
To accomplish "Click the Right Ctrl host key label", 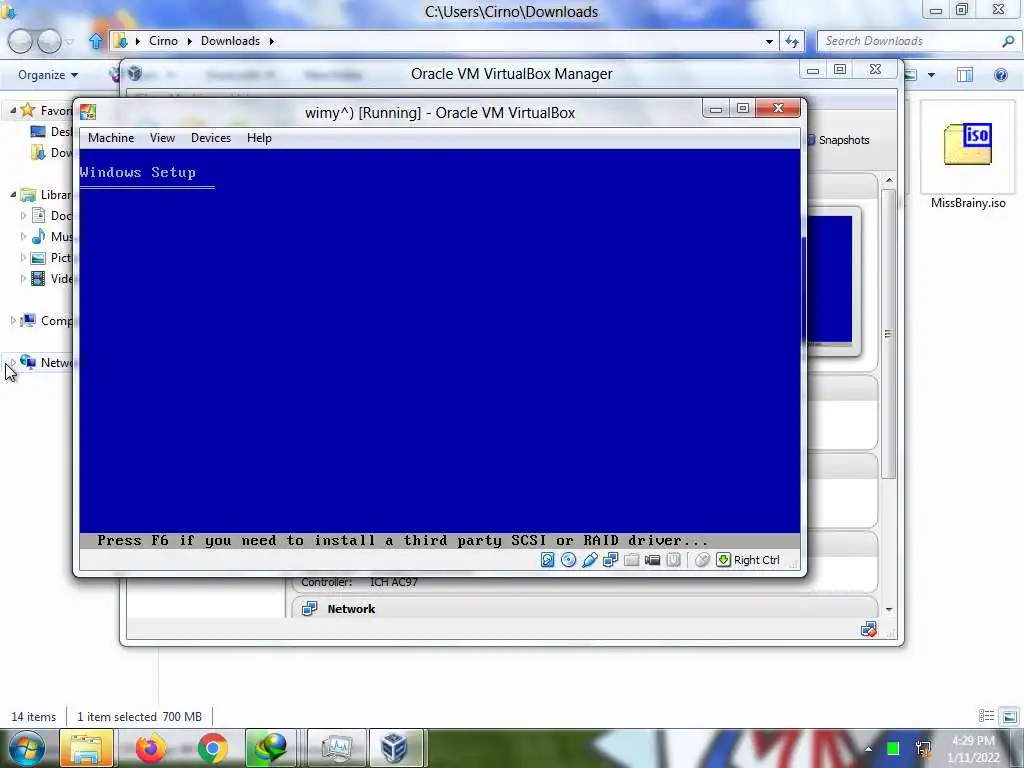I will point(756,560).
